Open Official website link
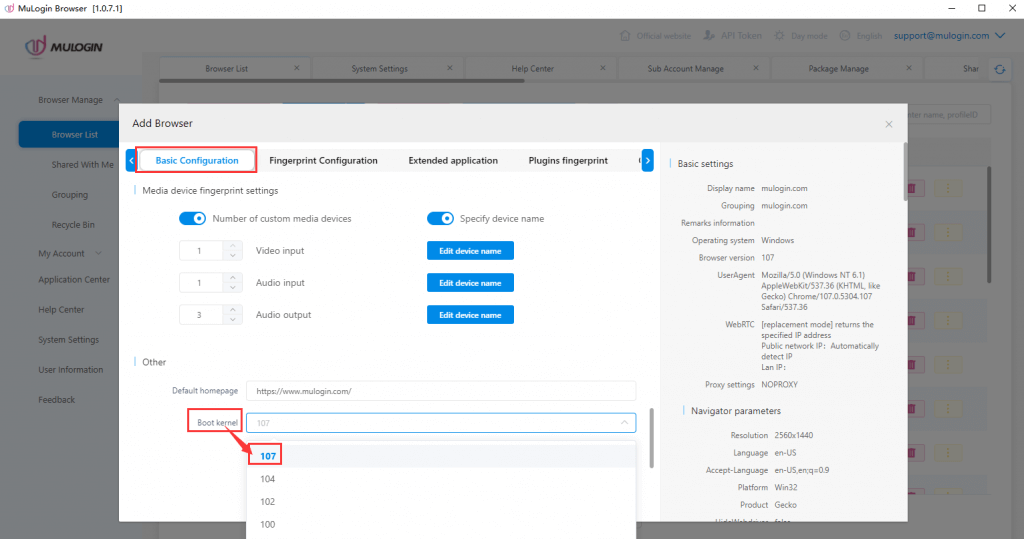The width and height of the screenshot is (1024, 539). point(655,36)
